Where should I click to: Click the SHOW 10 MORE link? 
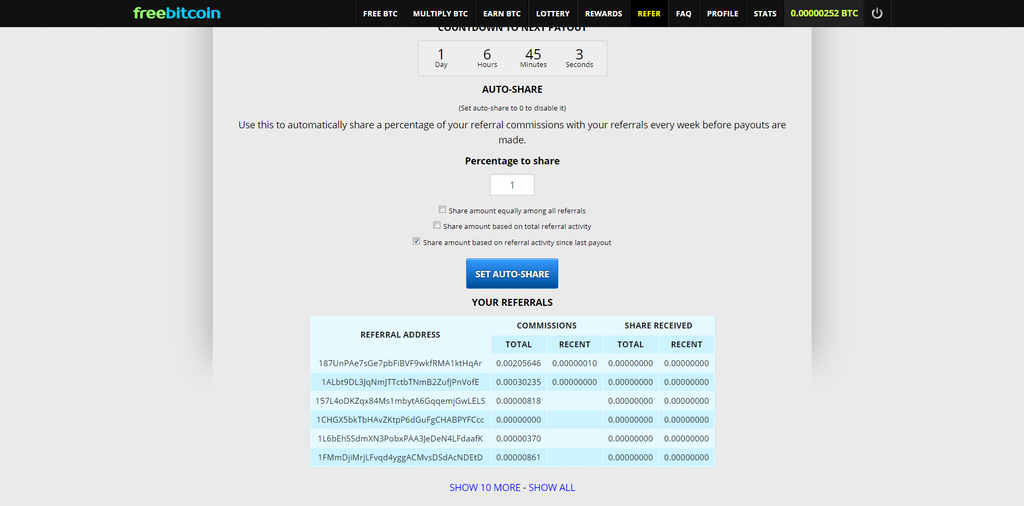[485, 487]
